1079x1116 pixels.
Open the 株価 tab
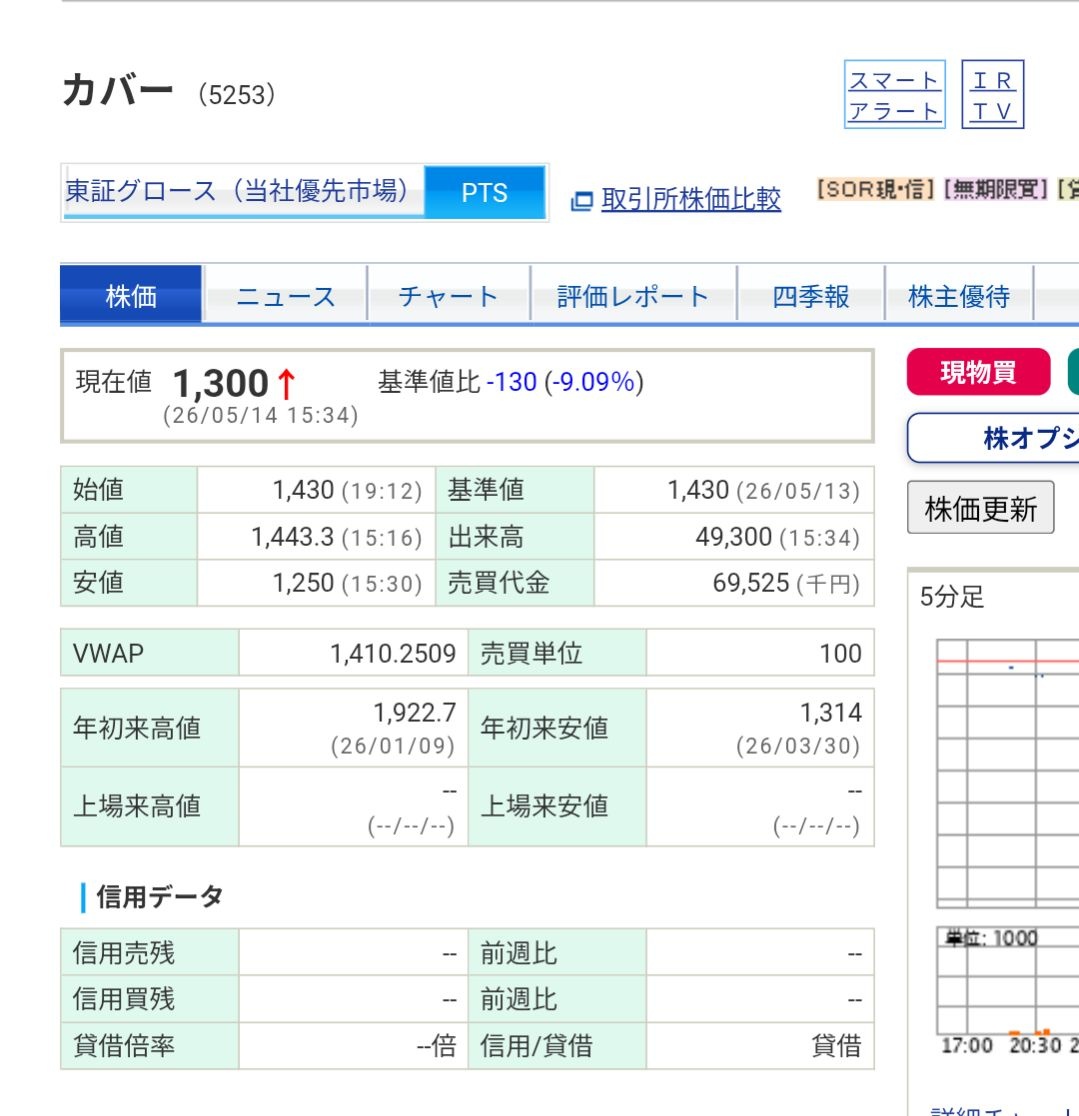[131, 295]
